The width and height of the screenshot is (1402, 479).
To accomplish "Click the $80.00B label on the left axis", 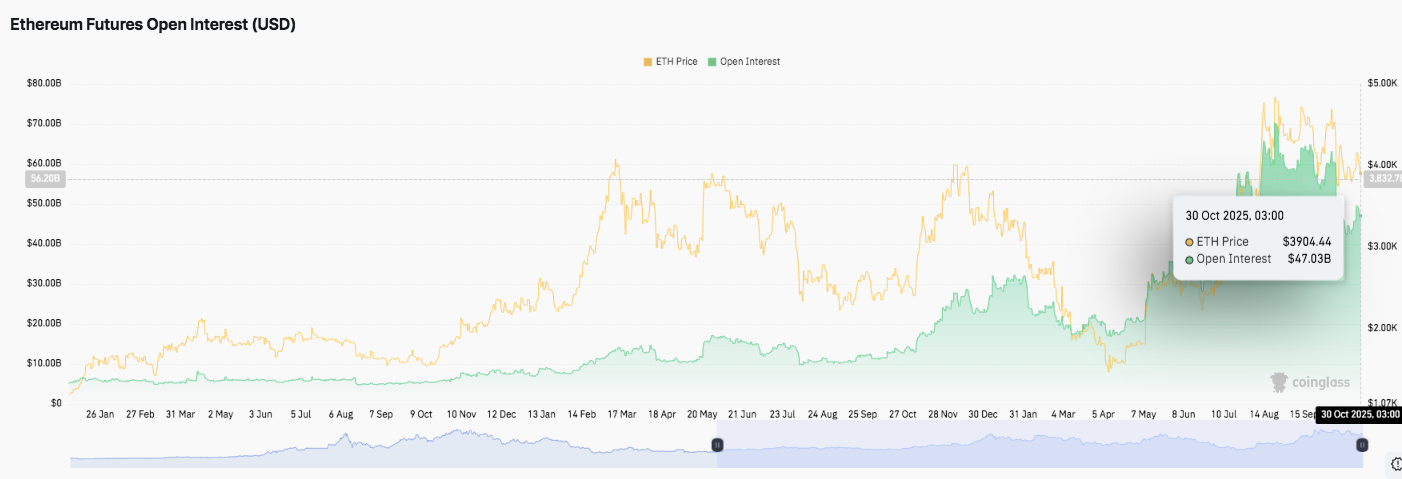I will click(x=44, y=83).
